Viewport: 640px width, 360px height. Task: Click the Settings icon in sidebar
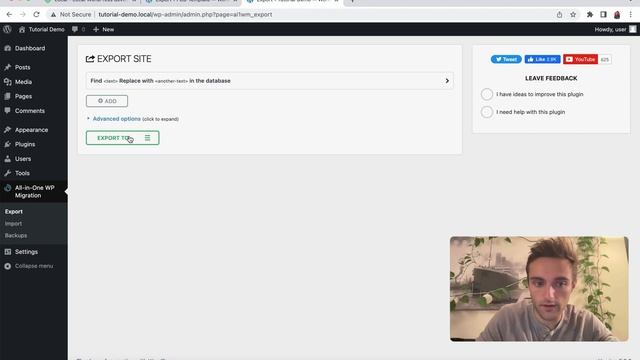pyautogui.click(x=8, y=252)
